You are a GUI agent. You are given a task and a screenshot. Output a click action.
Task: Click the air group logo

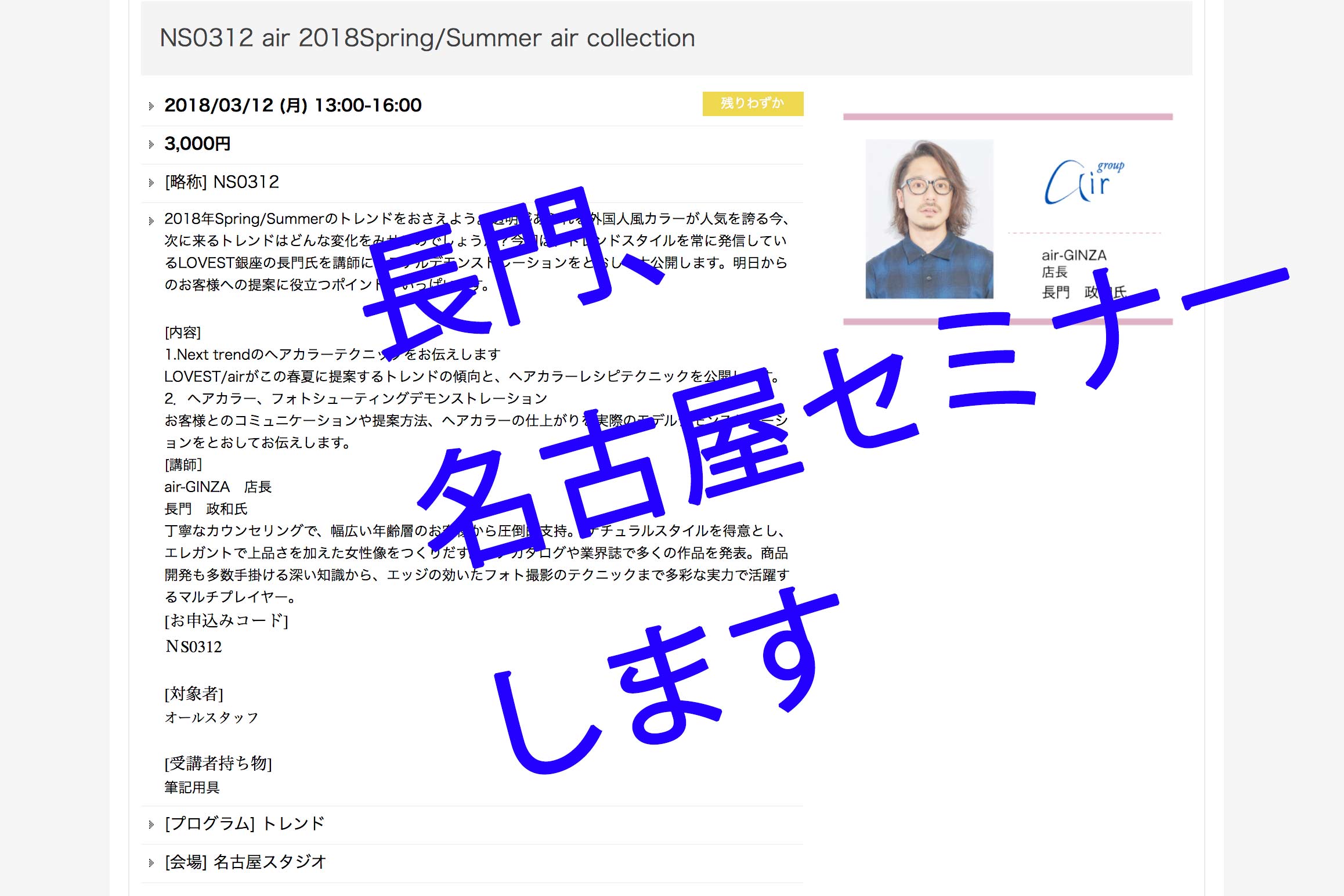coord(1083,182)
